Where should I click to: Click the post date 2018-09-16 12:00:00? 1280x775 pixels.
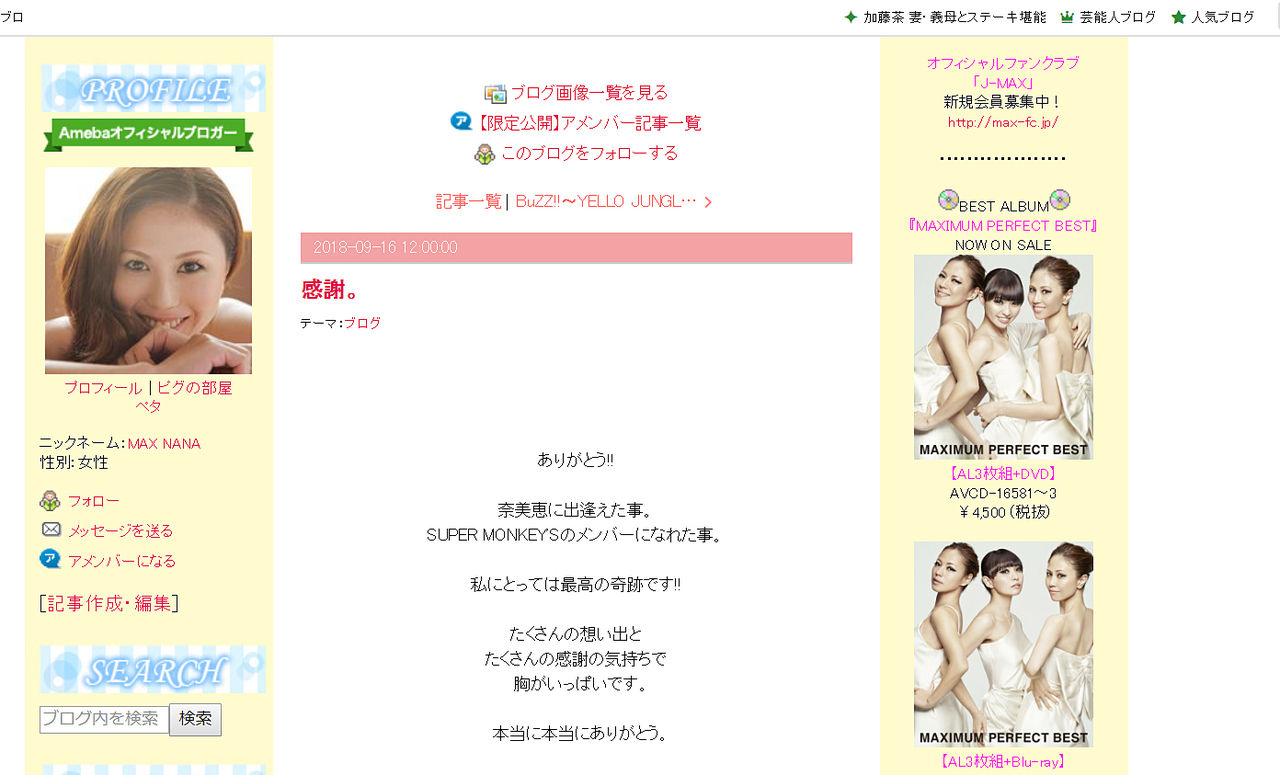click(385, 248)
